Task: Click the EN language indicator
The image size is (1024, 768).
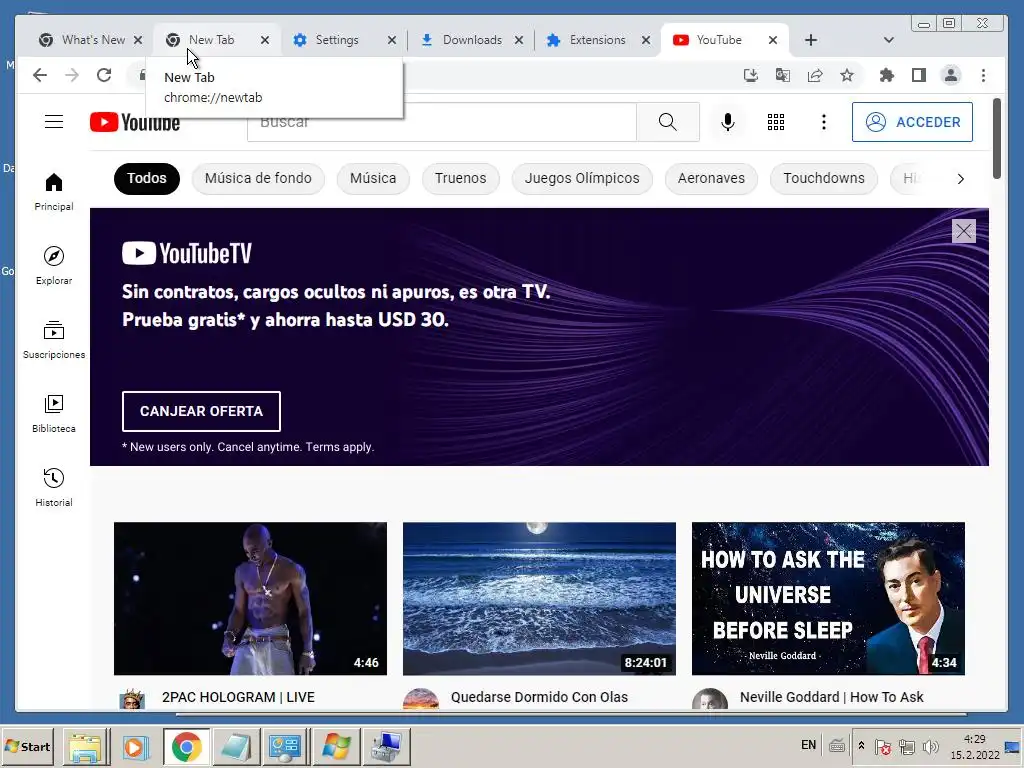Action: [808, 745]
